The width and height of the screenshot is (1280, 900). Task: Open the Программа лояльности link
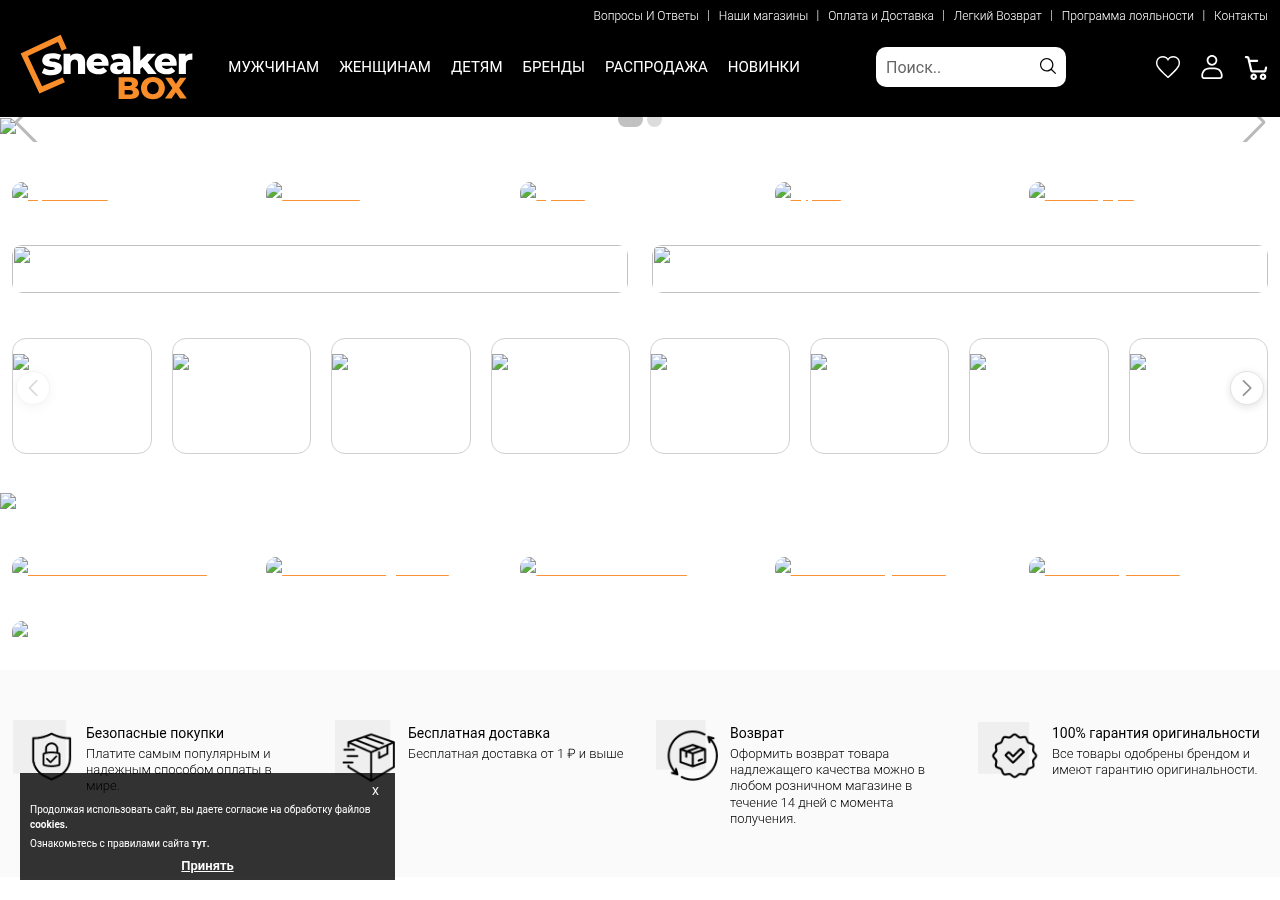pyautogui.click(x=1128, y=16)
